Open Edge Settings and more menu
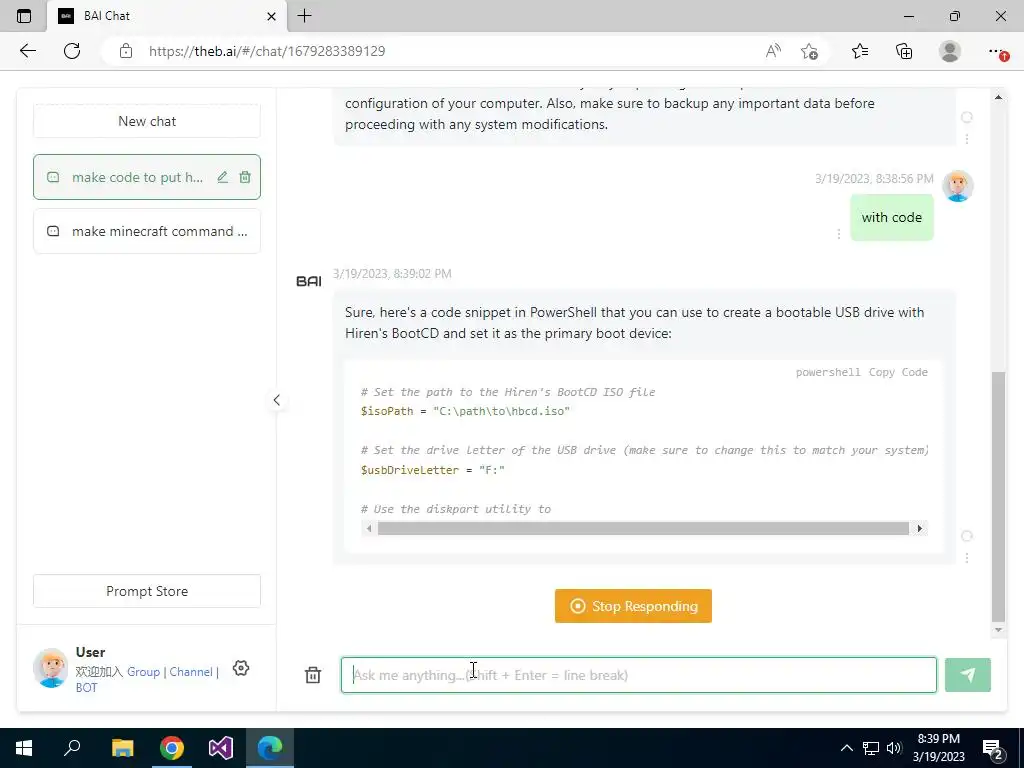Viewport: 1024px width, 768px height. pyautogui.click(x=996, y=51)
